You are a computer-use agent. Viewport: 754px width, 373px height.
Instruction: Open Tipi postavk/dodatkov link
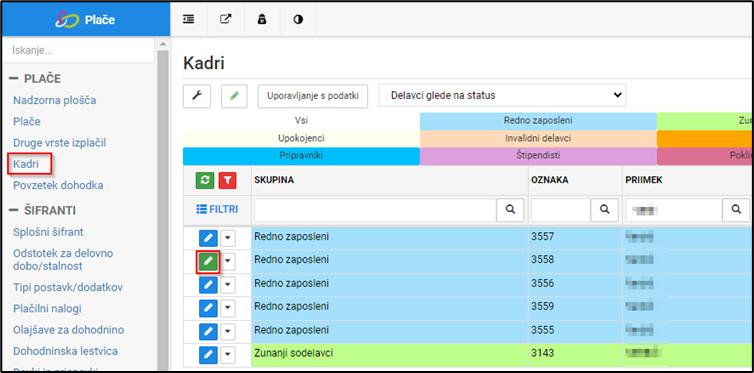(x=68, y=287)
